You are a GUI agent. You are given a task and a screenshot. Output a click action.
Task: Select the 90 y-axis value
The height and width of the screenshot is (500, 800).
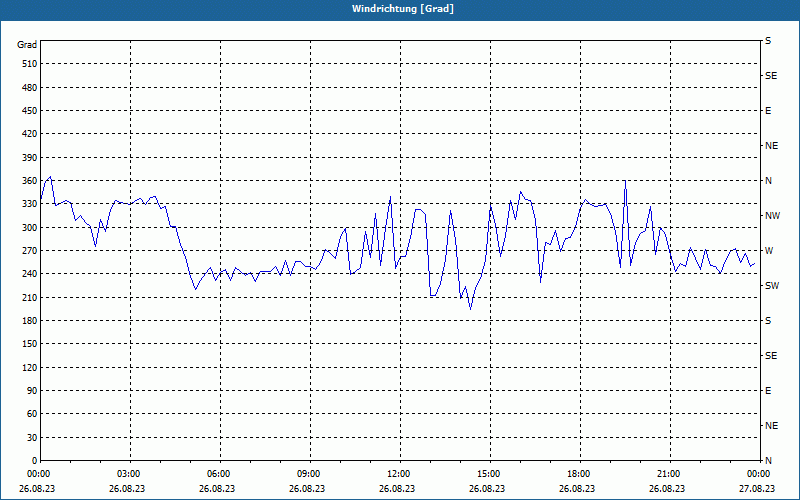pos(32,391)
